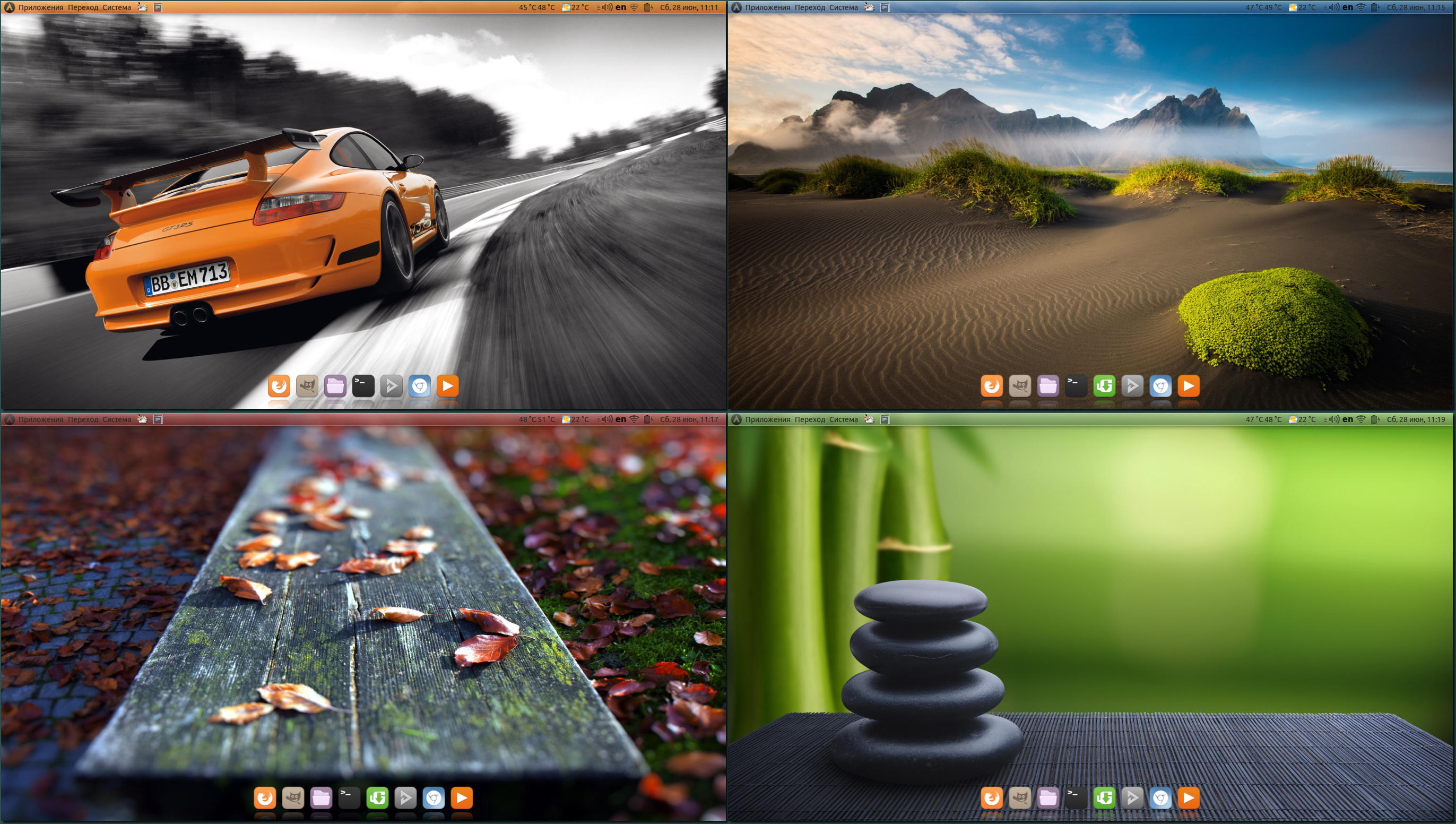Screen dimensions: 1456x824
Task: Click notes launcher icon on orange panel
Action: point(158,7)
